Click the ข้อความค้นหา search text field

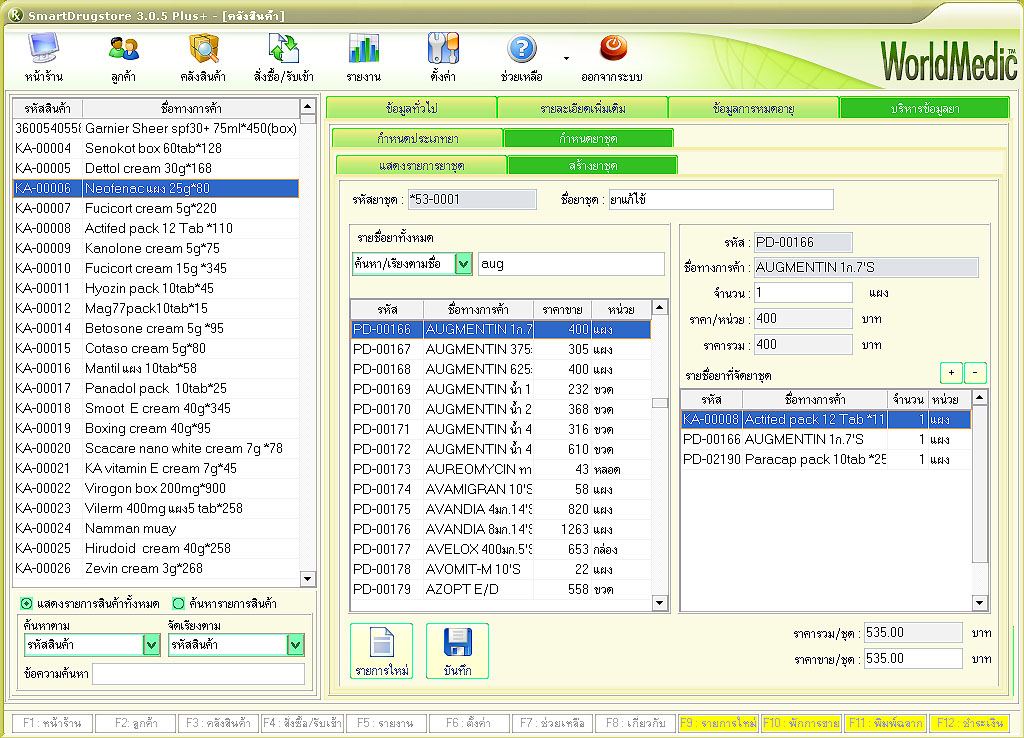coord(199,673)
